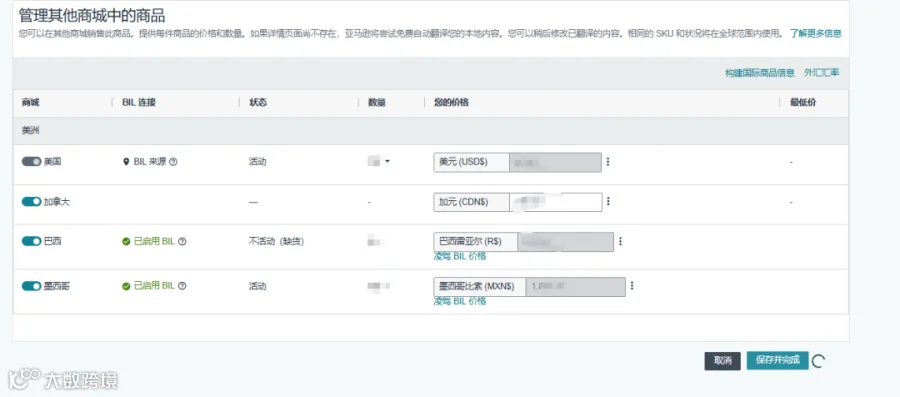The image size is (900, 397).
Task: Click the 取消 button
Action: (x=723, y=361)
